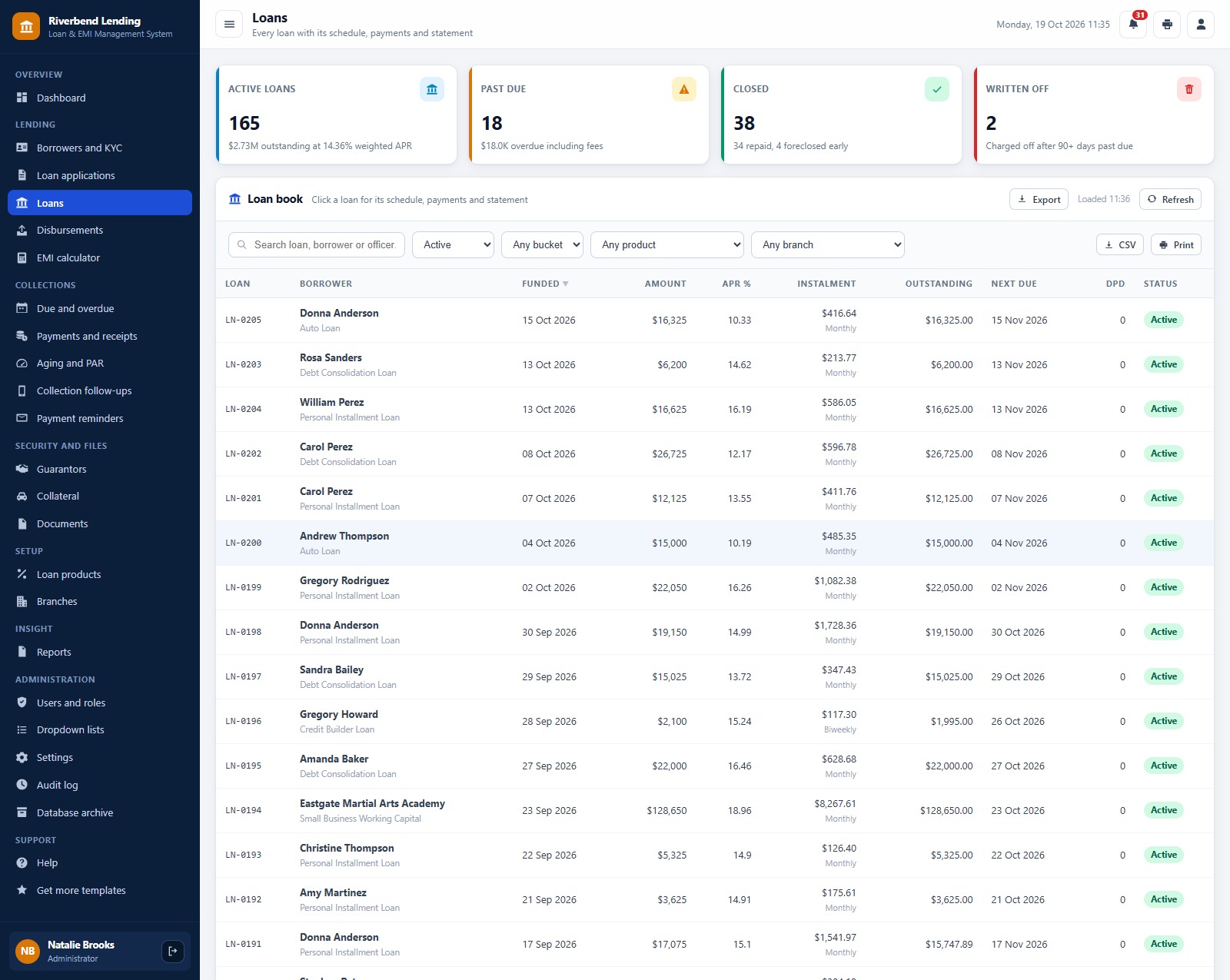The height and width of the screenshot is (980, 1230).
Task: Click the Settings gear icon
Action: click(x=22, y=757)
